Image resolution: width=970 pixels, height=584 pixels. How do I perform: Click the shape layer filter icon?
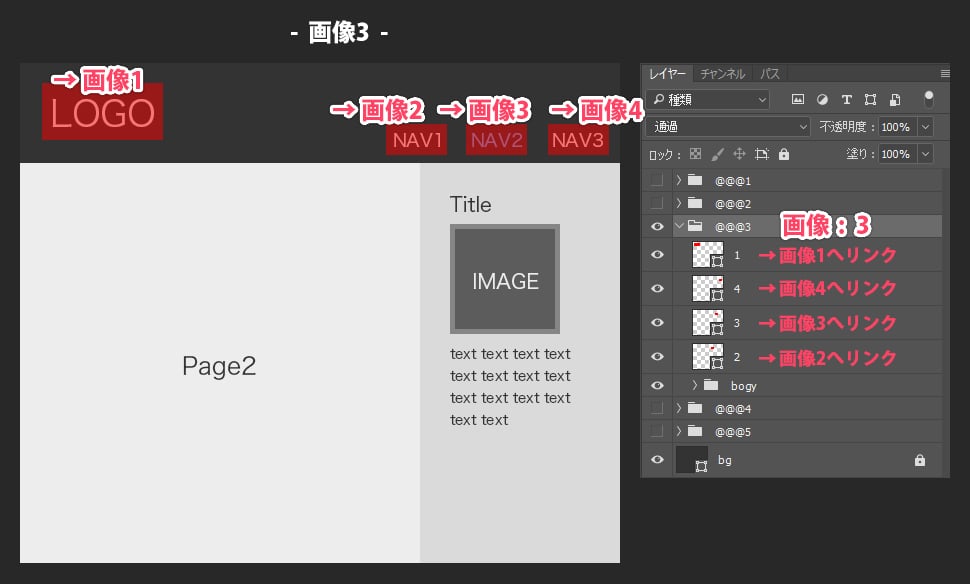coord(870,100)
